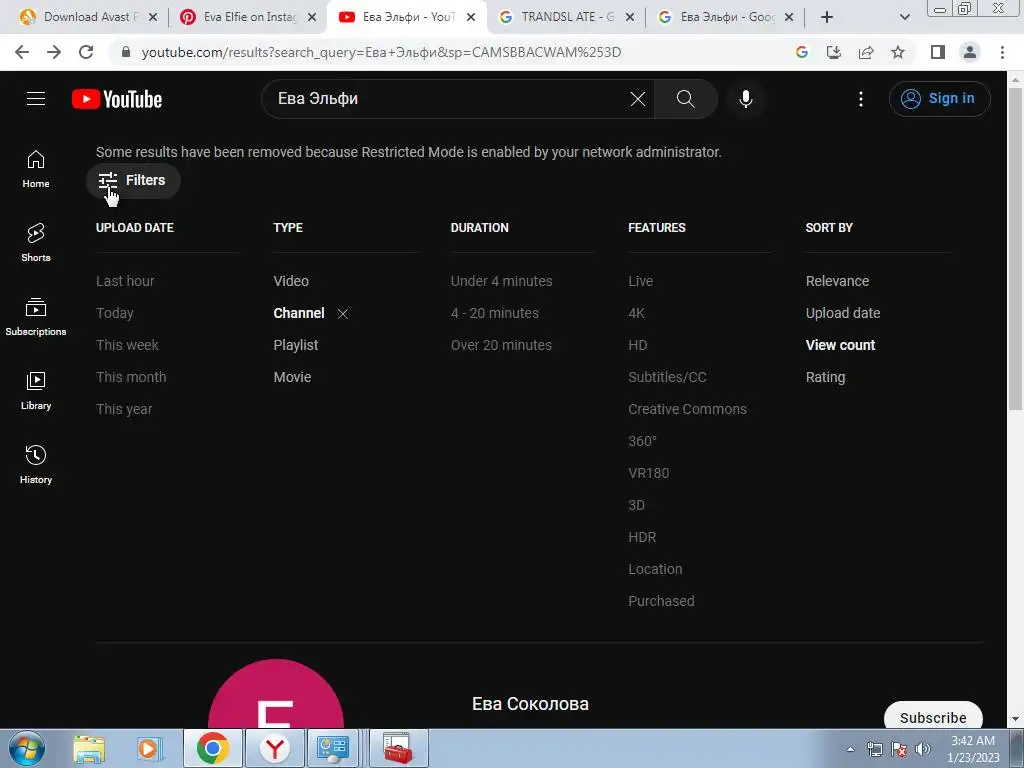Subscribe to Ева Соколова channel
Viewport: 1024px width, 768px height.
point(933,716)
